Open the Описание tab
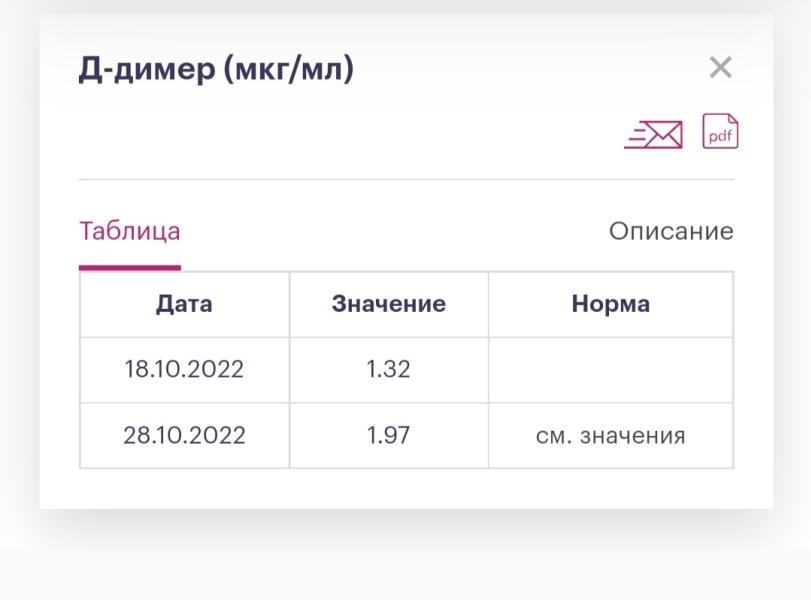This screenshot has width=811, height=600. 671,231
